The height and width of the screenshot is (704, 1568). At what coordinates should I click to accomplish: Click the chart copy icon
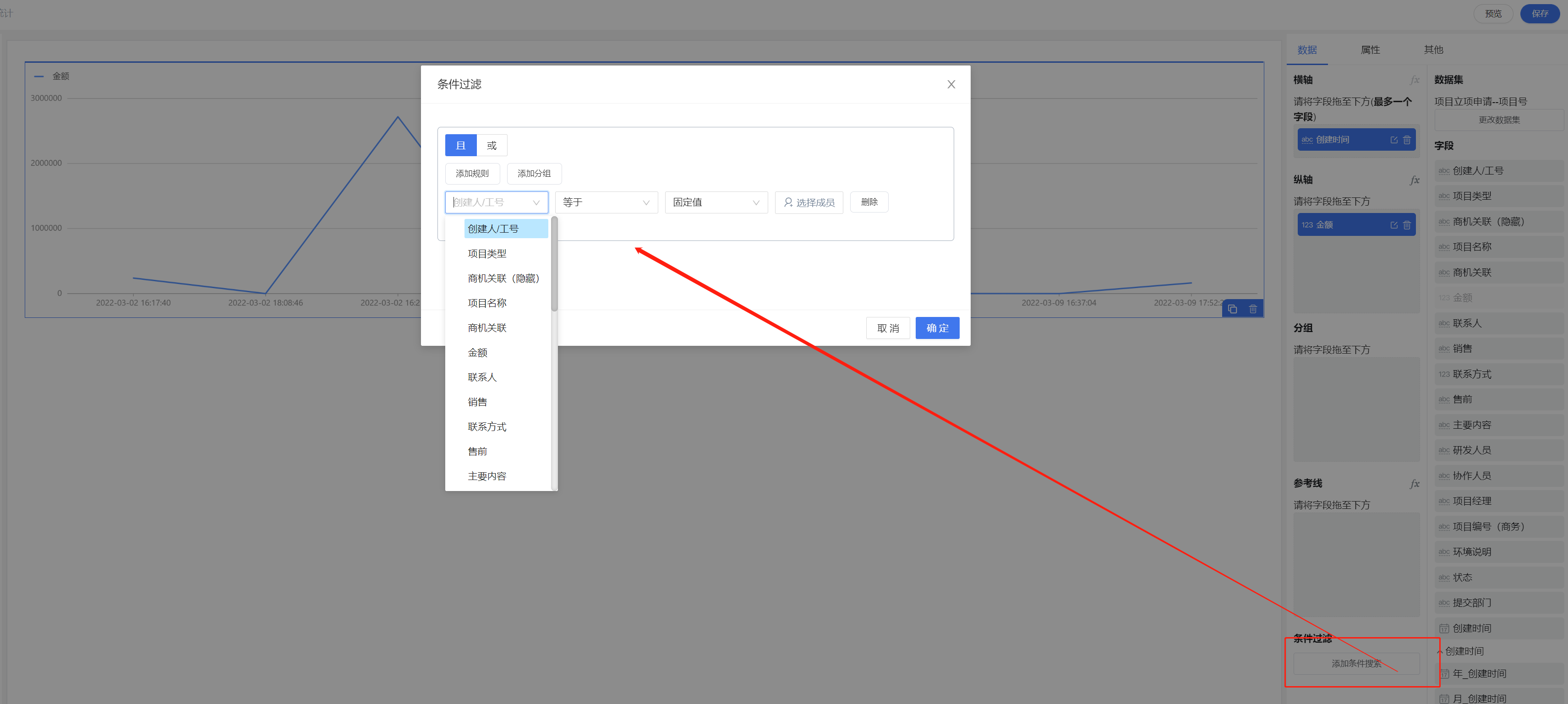(1233, 309)
